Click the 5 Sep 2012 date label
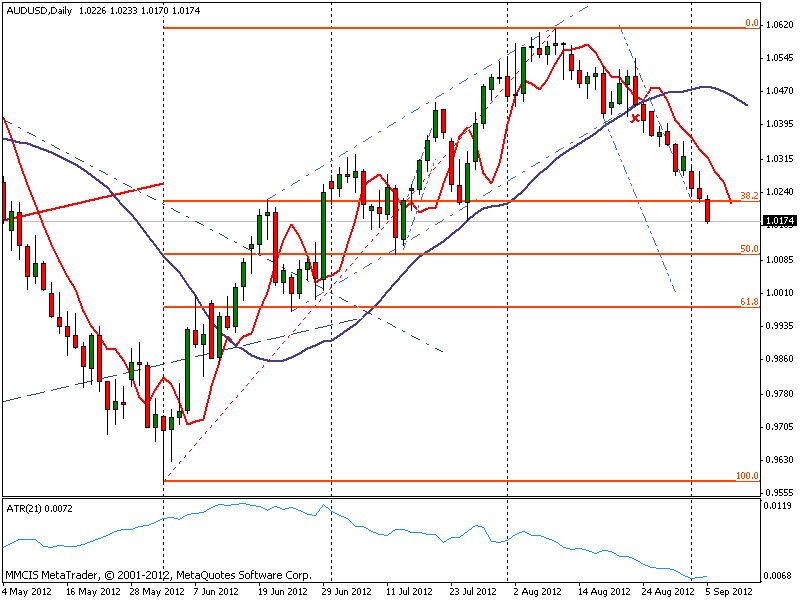 pyautogui.click(x=729, y=592)
